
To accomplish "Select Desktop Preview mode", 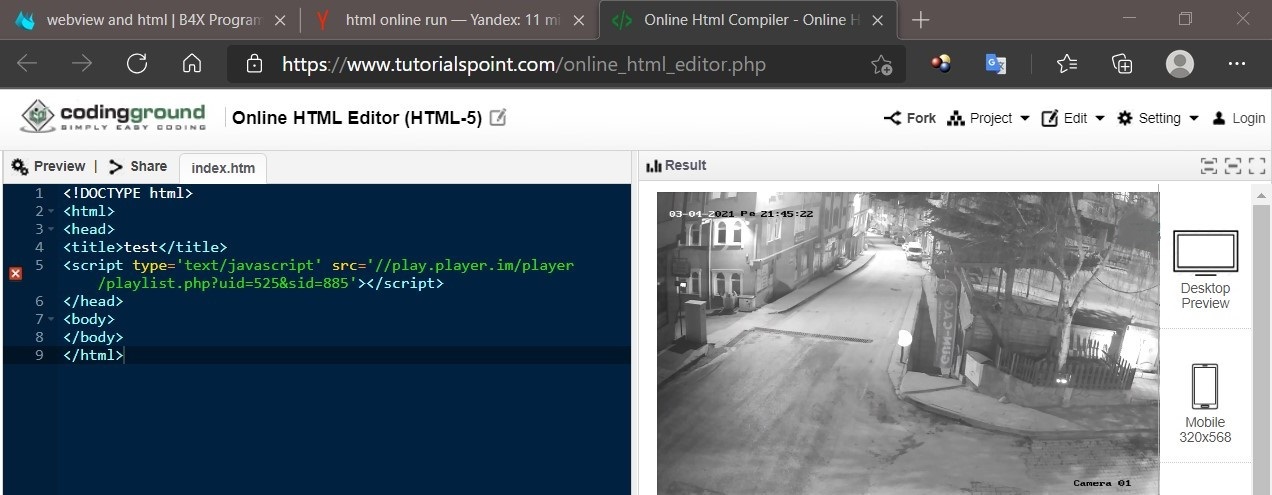I will [x=1205, y=270].
